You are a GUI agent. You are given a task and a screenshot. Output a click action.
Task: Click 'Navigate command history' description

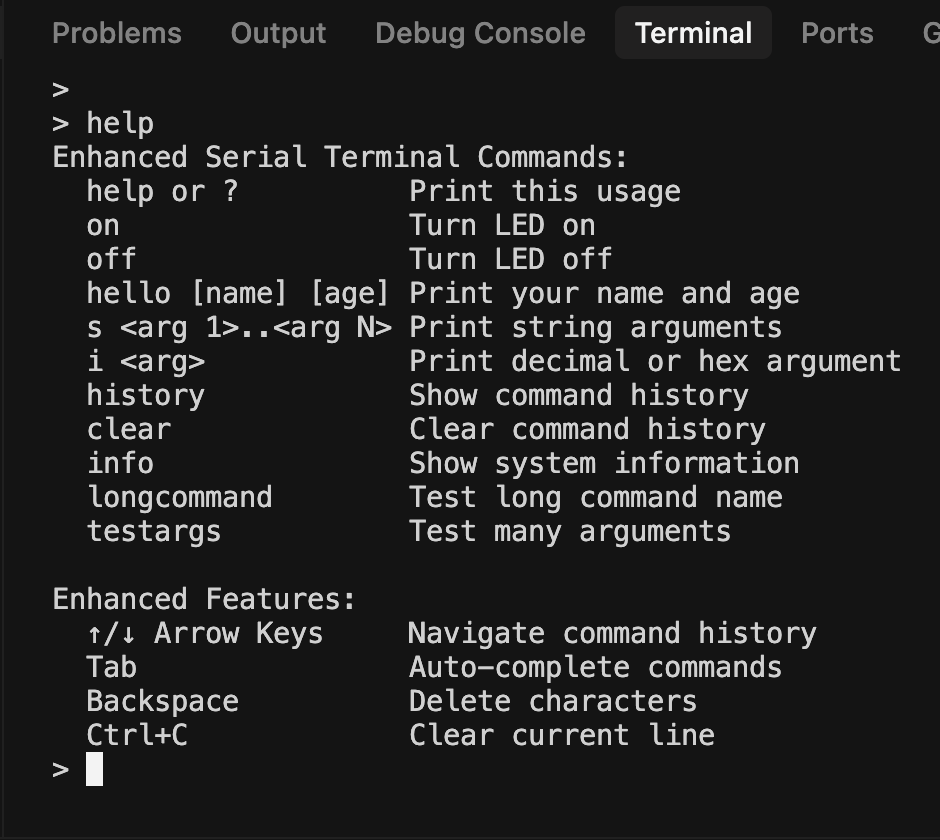(x=613, y=634)
